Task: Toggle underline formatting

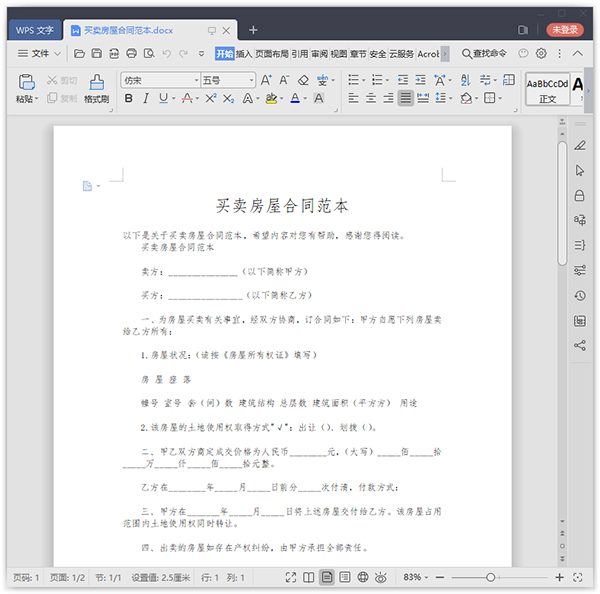Action: pyautogui.click(x=163, y=98)
